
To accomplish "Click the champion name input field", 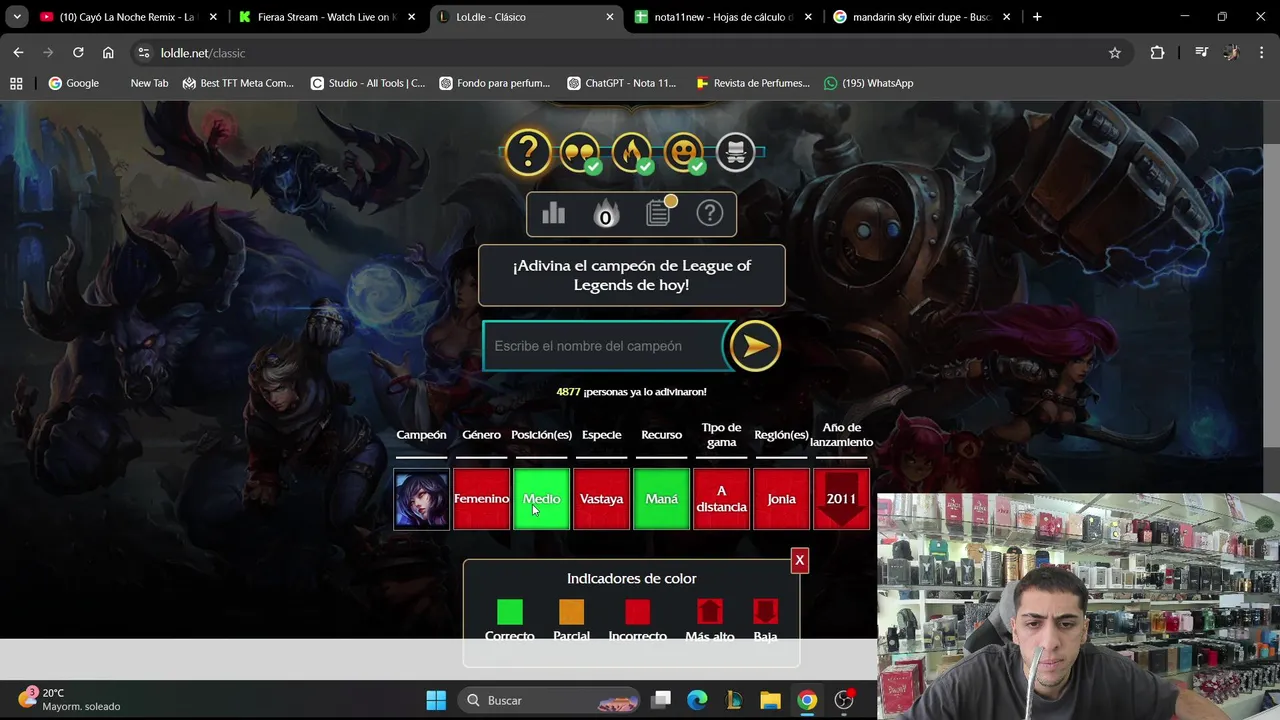I will point(608,346).
